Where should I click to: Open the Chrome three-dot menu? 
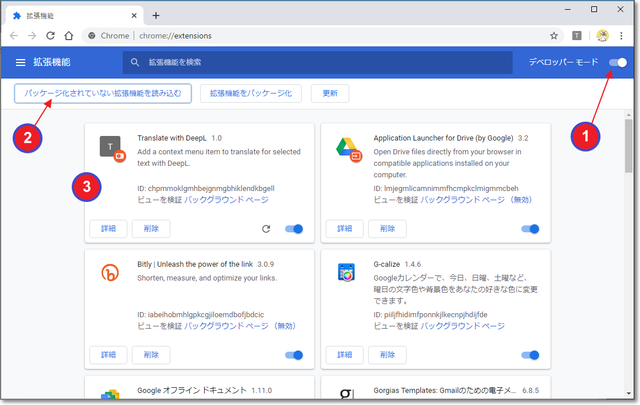point(624,36)
